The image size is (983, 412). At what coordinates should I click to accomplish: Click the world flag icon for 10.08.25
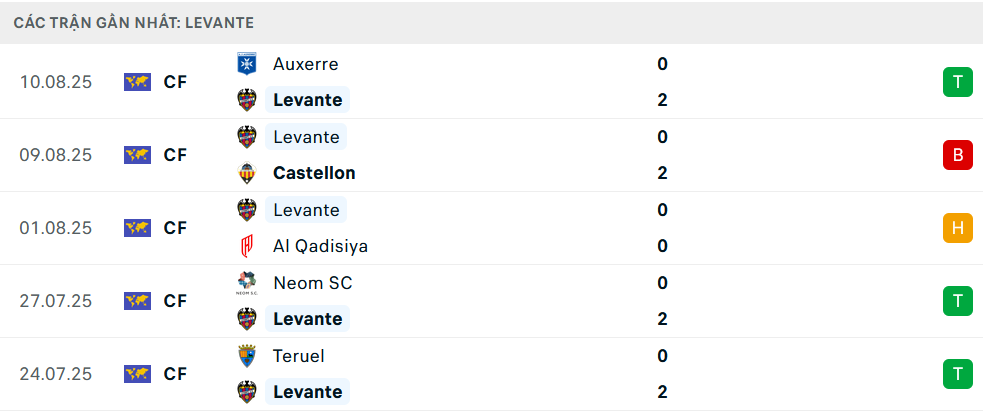pos(137,82)
